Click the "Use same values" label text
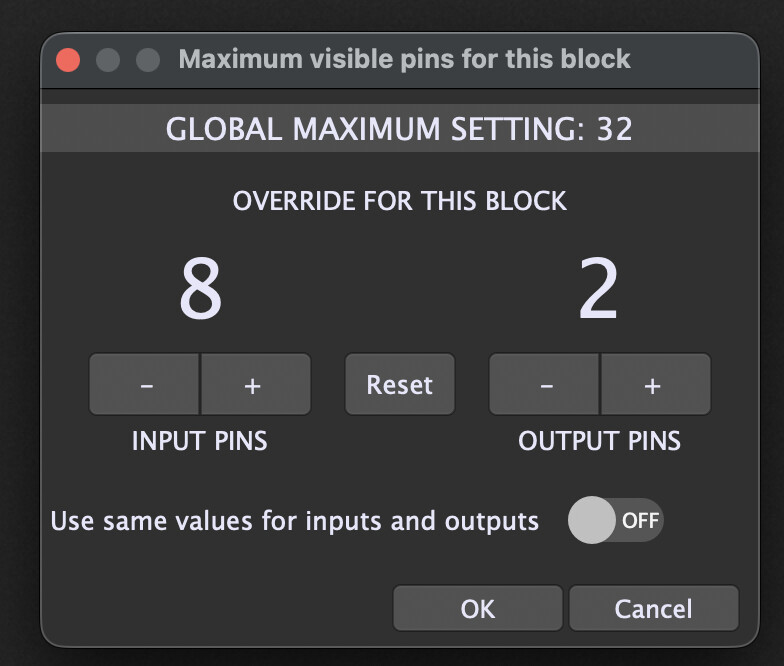This screenshot has height=666, width=784. pos(294,521)
